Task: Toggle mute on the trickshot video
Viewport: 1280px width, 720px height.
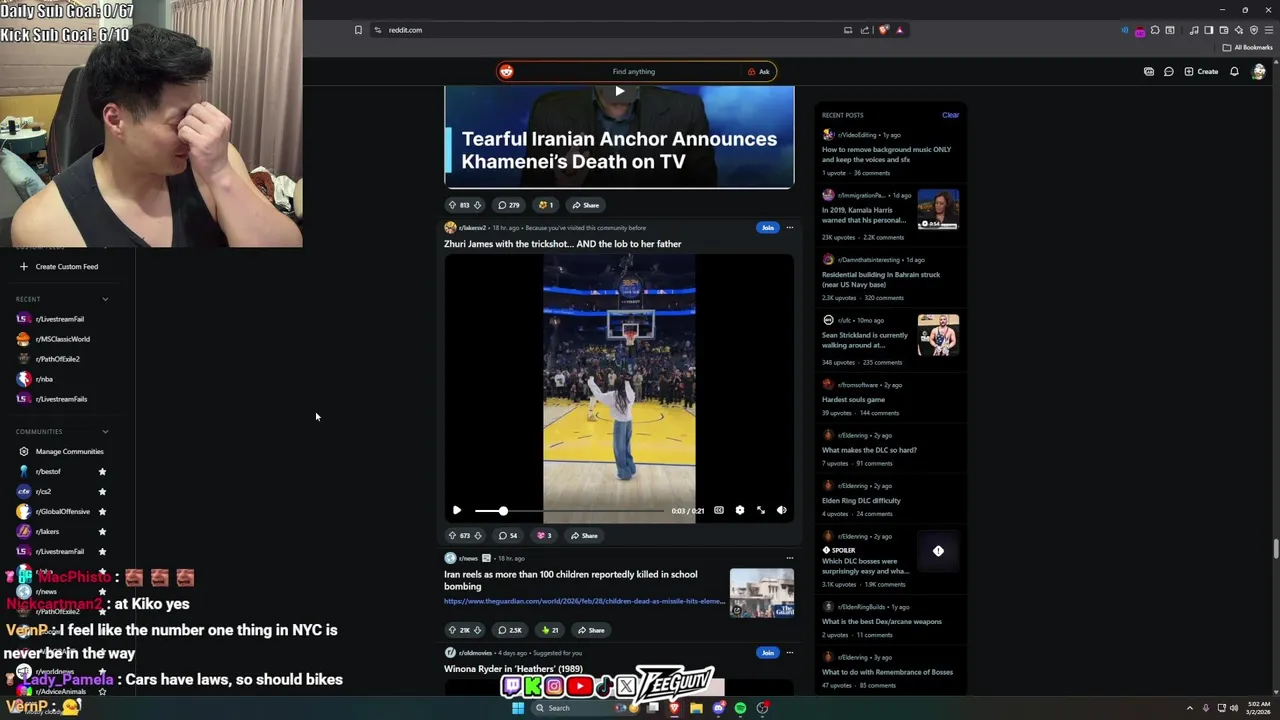Action: point(782,510)
